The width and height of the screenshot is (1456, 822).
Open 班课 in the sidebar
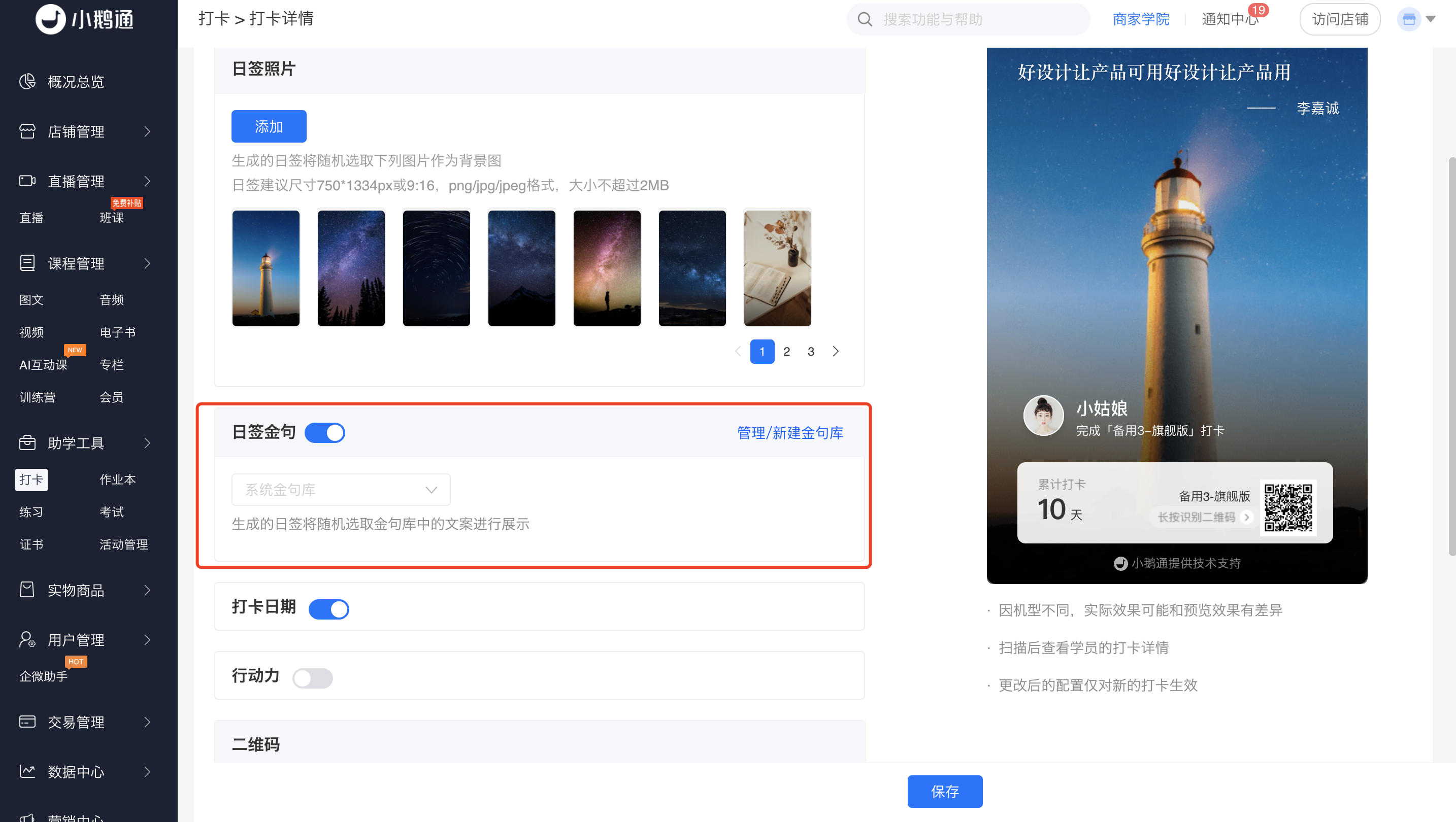point(111,218)
